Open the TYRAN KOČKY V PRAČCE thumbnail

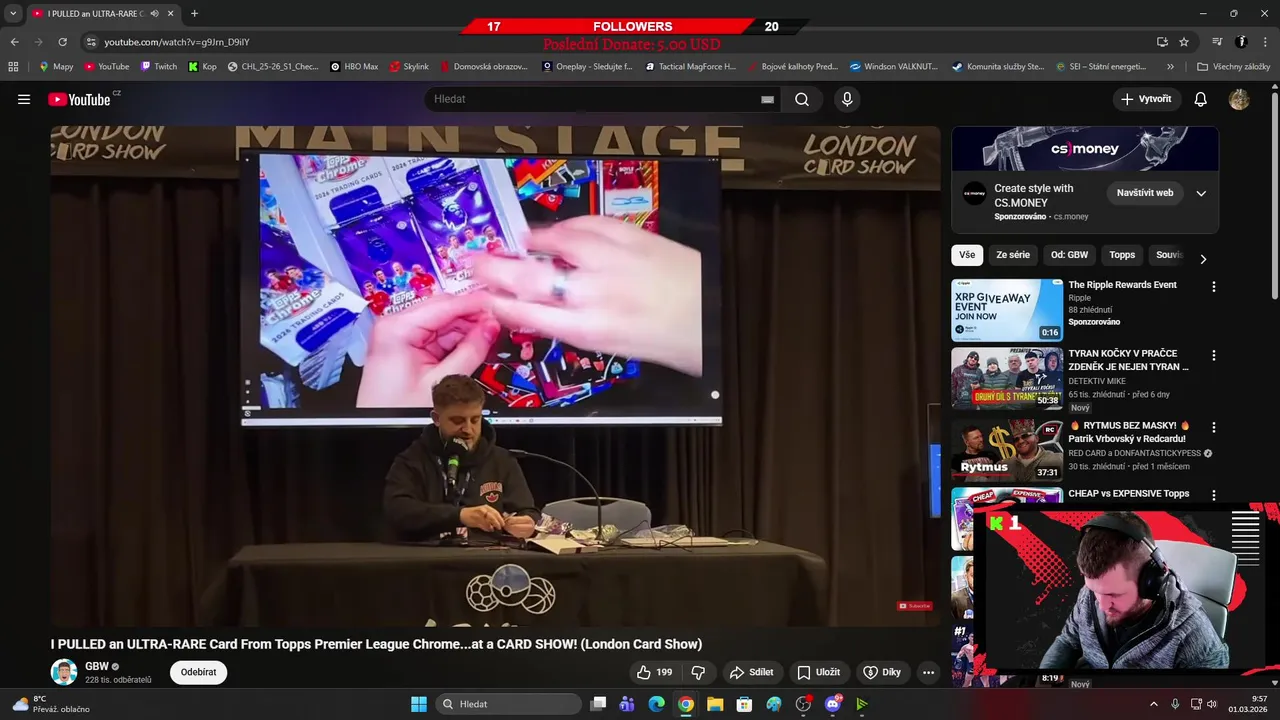pos(1007,379)
